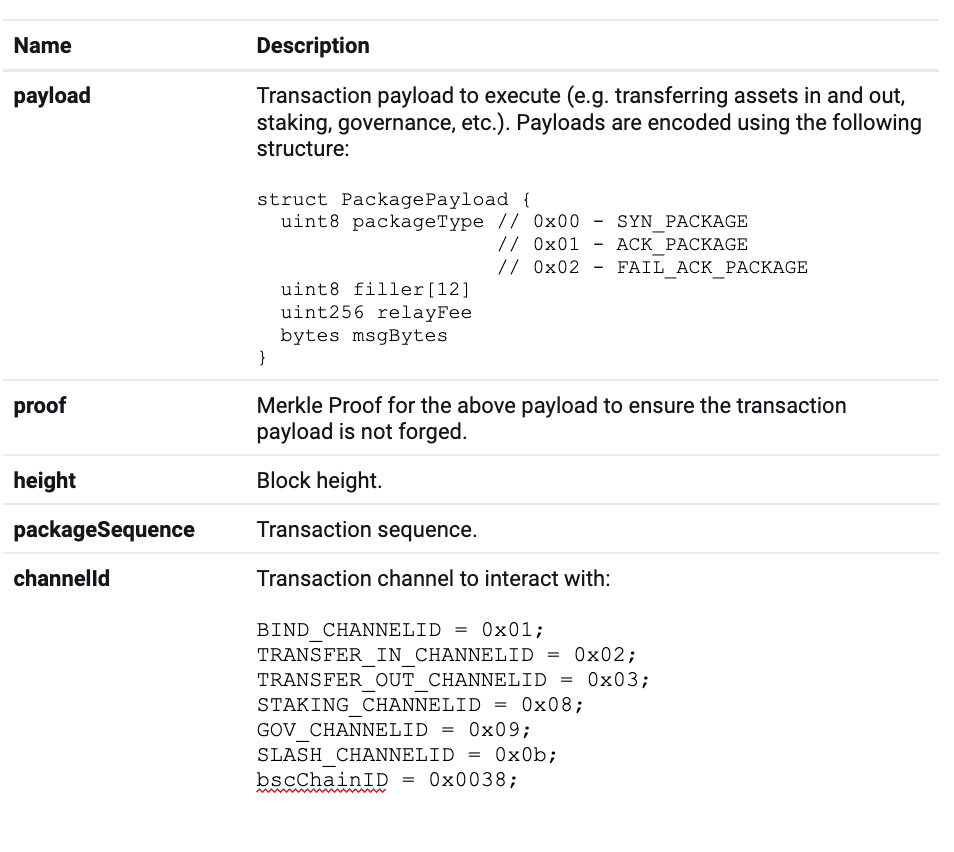
Task: Click the Merkle Proof description text
Action: [551, 419]
